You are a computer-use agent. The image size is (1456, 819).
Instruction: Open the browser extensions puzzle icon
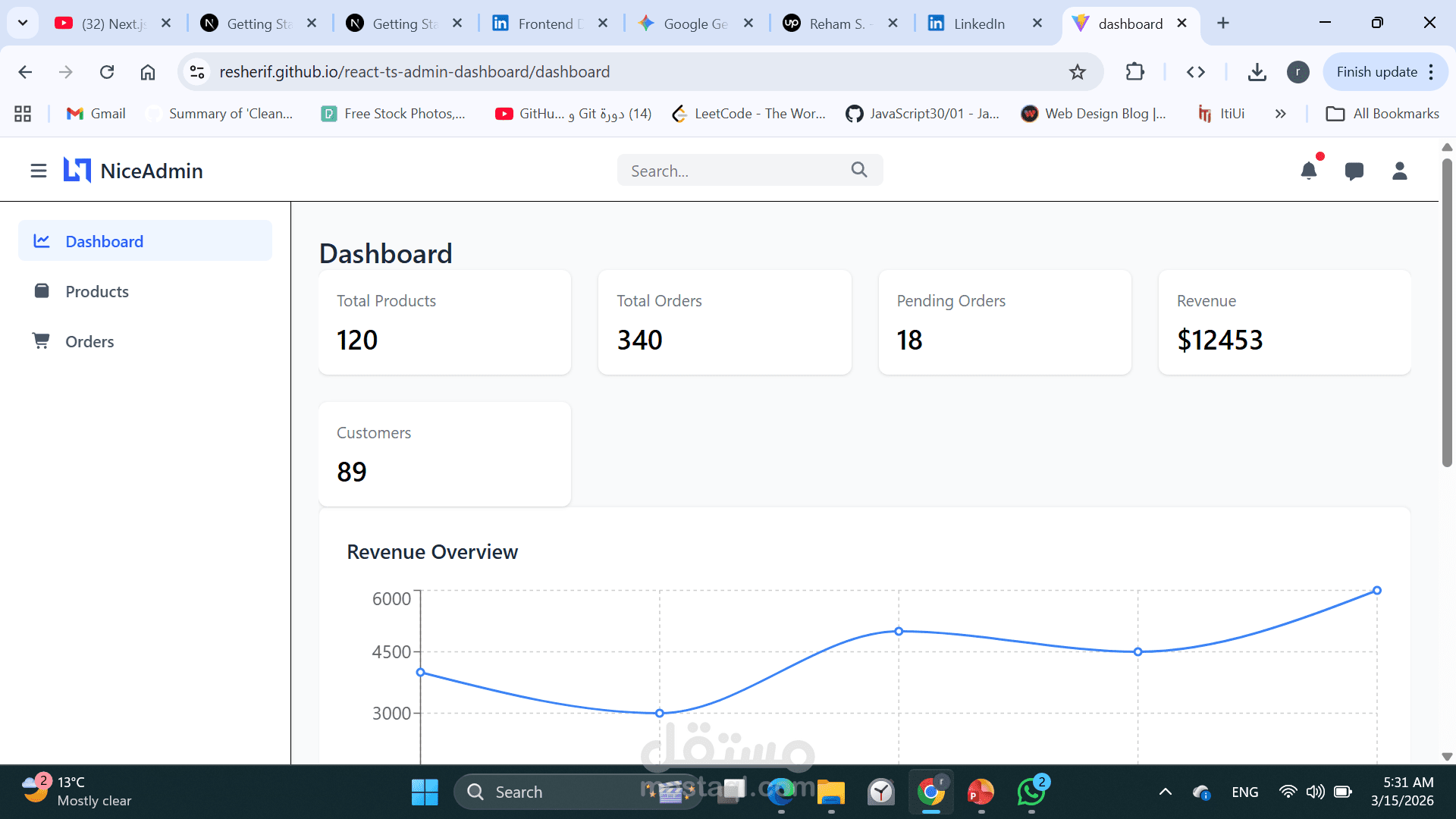click(x=1135, y=72)
